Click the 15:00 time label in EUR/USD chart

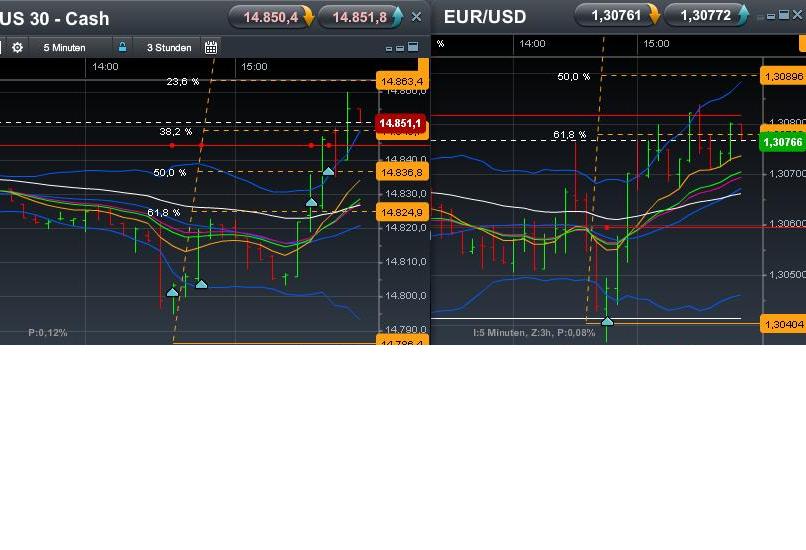(656, 44)
